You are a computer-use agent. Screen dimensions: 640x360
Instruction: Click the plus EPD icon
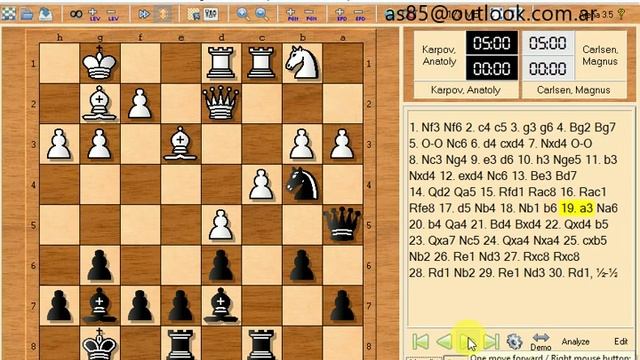341,15
